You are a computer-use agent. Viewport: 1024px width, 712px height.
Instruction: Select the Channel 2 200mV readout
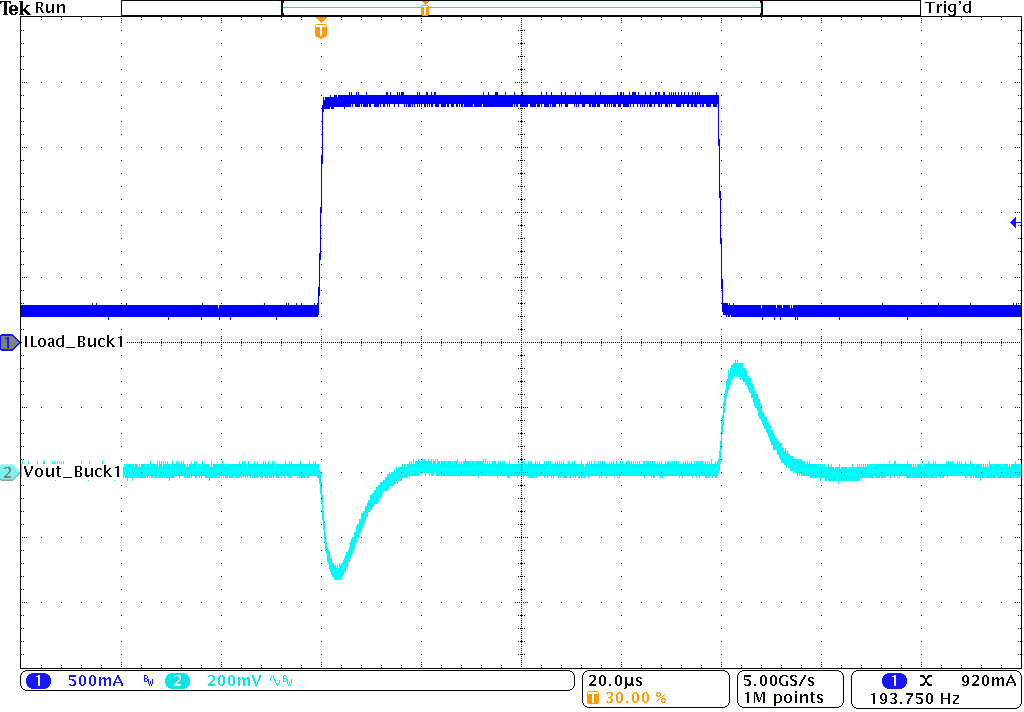234,680
